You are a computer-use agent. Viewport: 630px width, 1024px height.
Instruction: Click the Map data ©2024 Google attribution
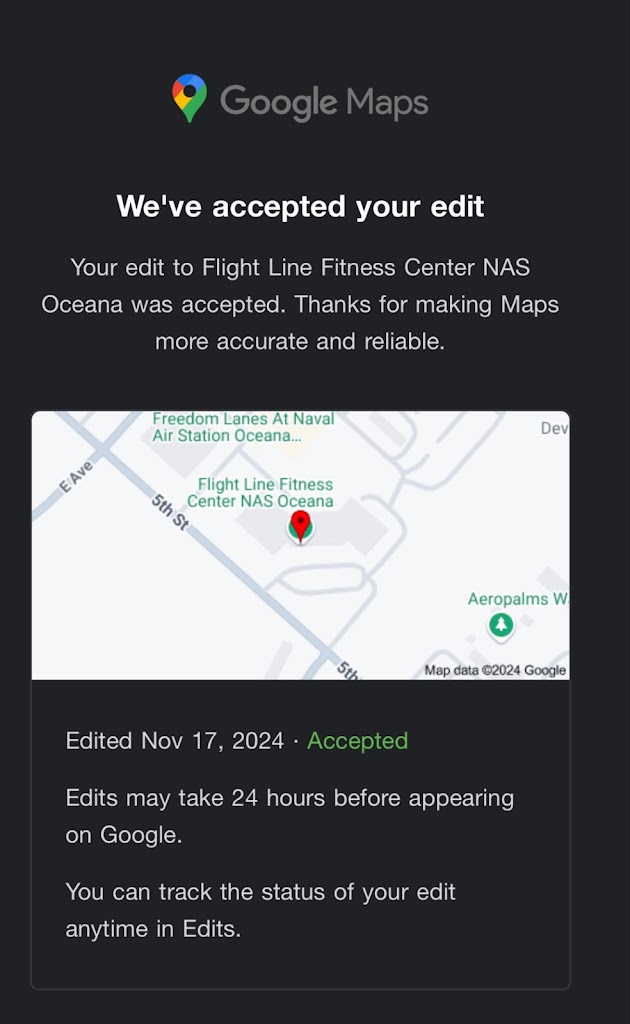[x=495, y=670]
